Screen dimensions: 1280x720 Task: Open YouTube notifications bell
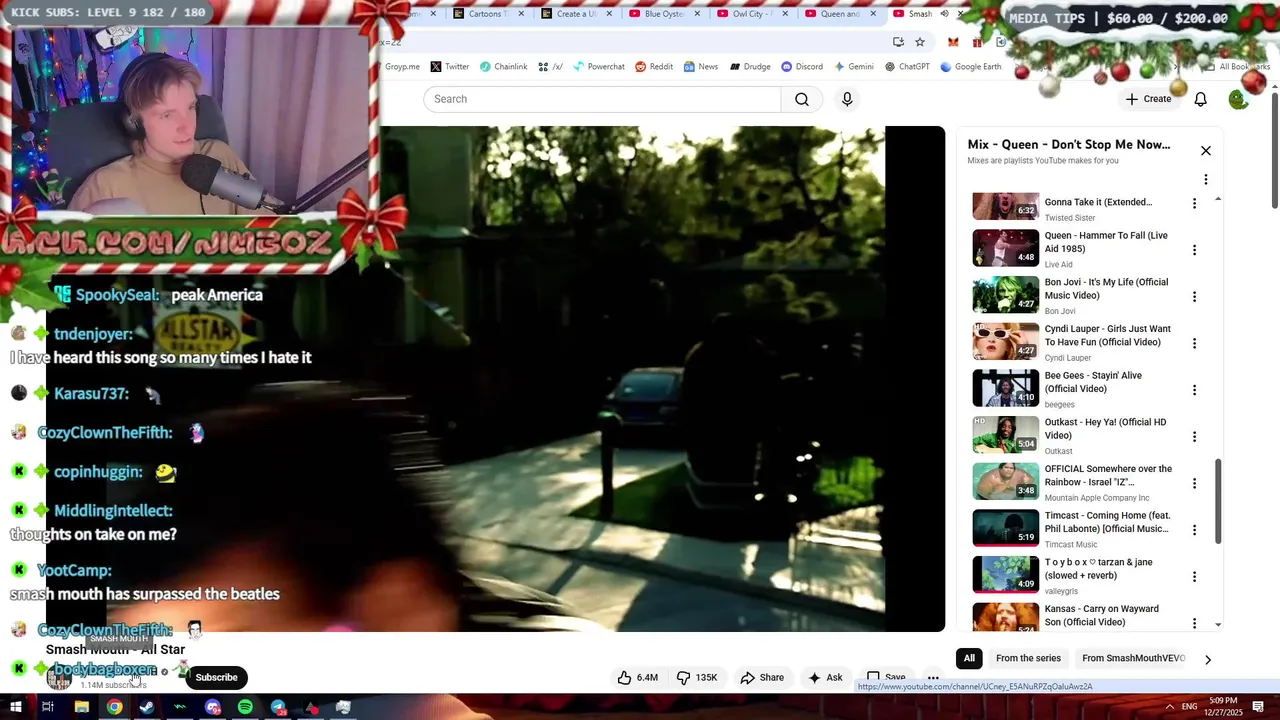1200,99
